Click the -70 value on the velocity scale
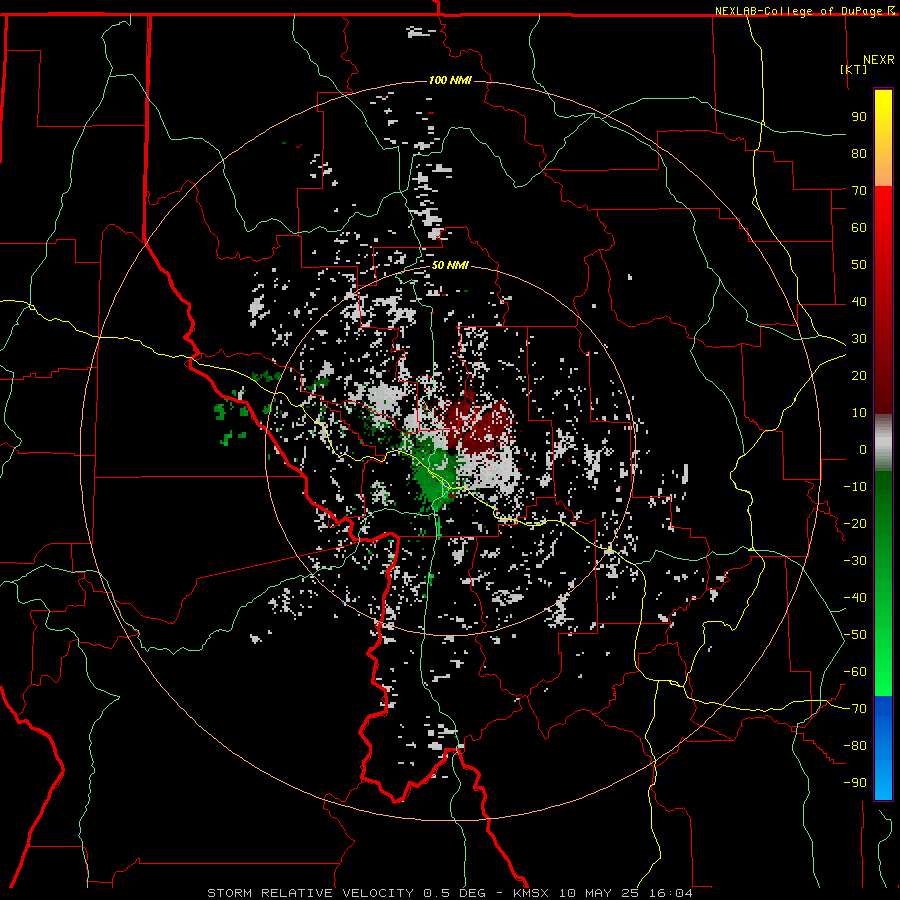Viewport: 900px width, 900px height. (855, 709)
